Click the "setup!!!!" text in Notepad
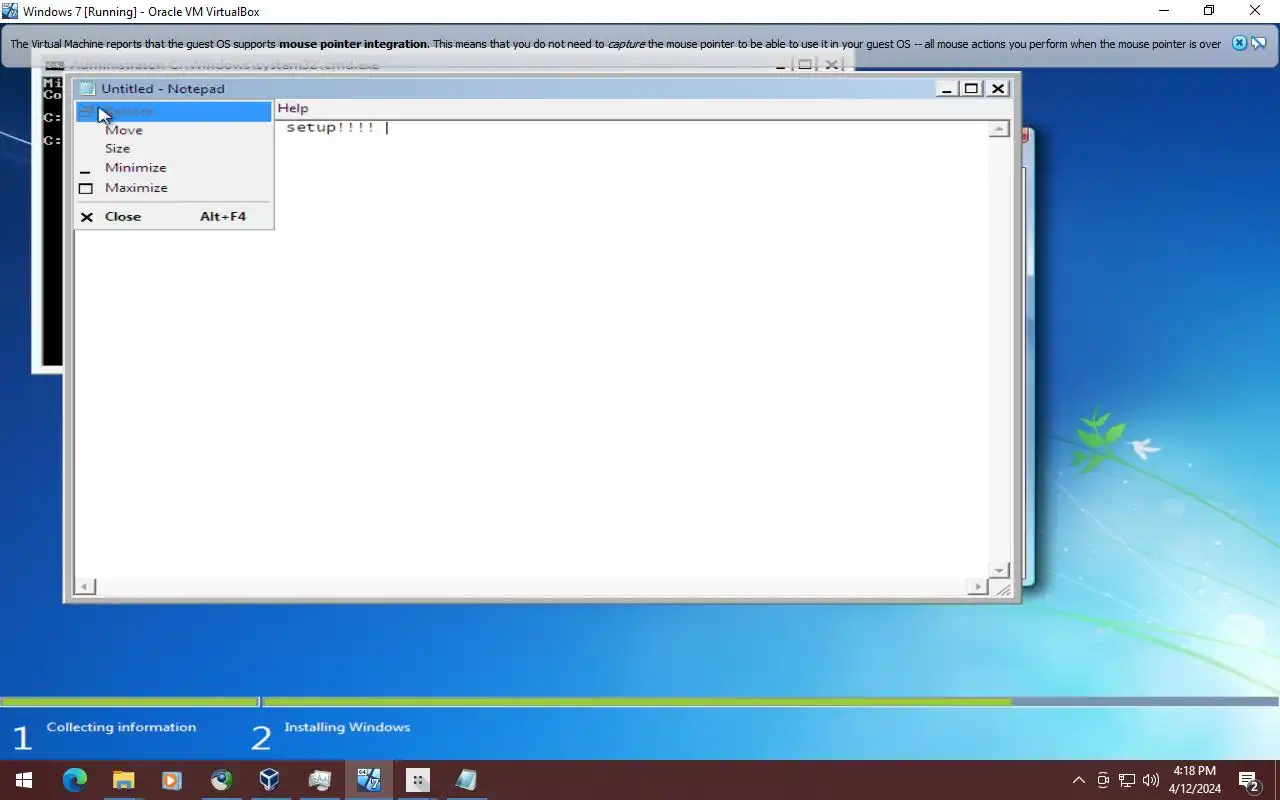Image resolution: width=1280 pixels, height=800 pixels. (330, 128)
